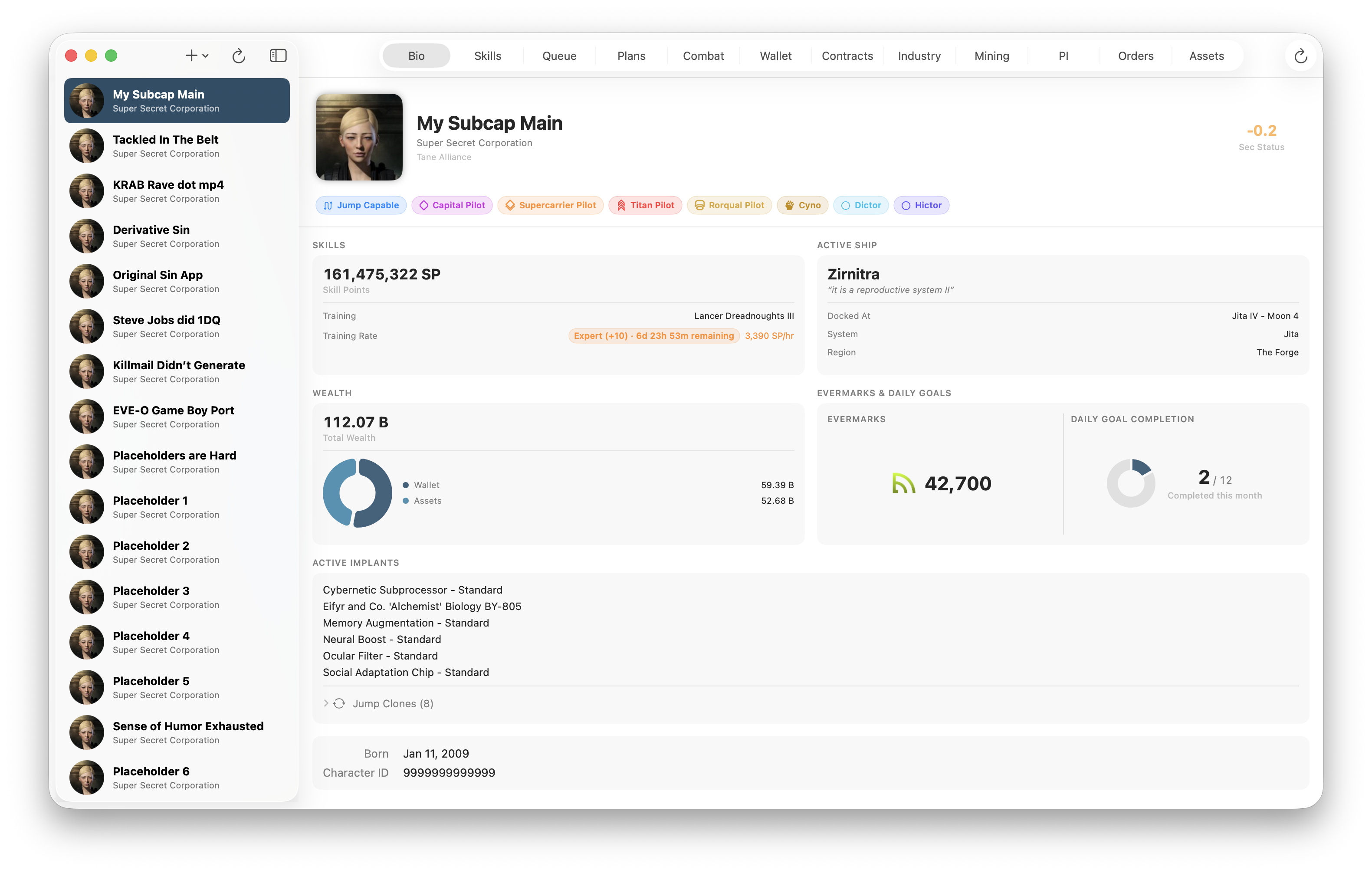Viewport: 1372px width, 873px height.
Task: Click the main character portrait in header
Action: pyautogui.click(x=359, y=137)
